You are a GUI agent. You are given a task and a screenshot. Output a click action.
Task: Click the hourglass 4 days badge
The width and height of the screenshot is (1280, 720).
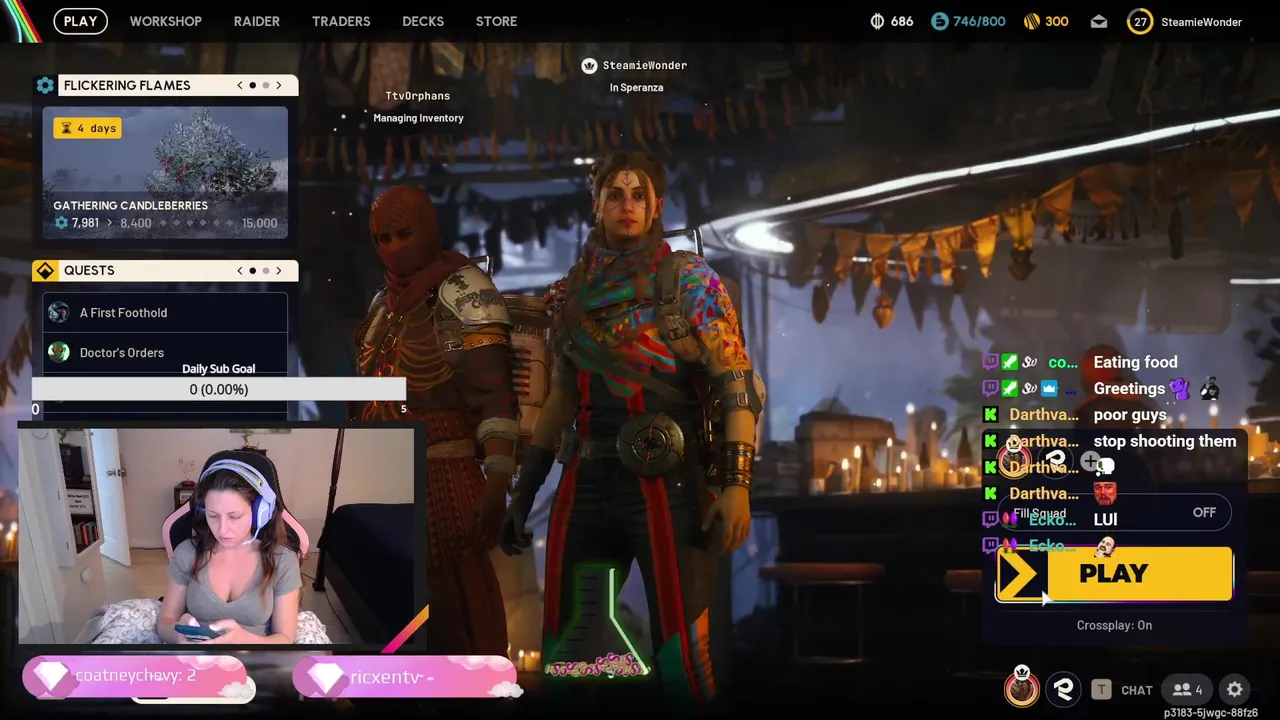(88, 128)
